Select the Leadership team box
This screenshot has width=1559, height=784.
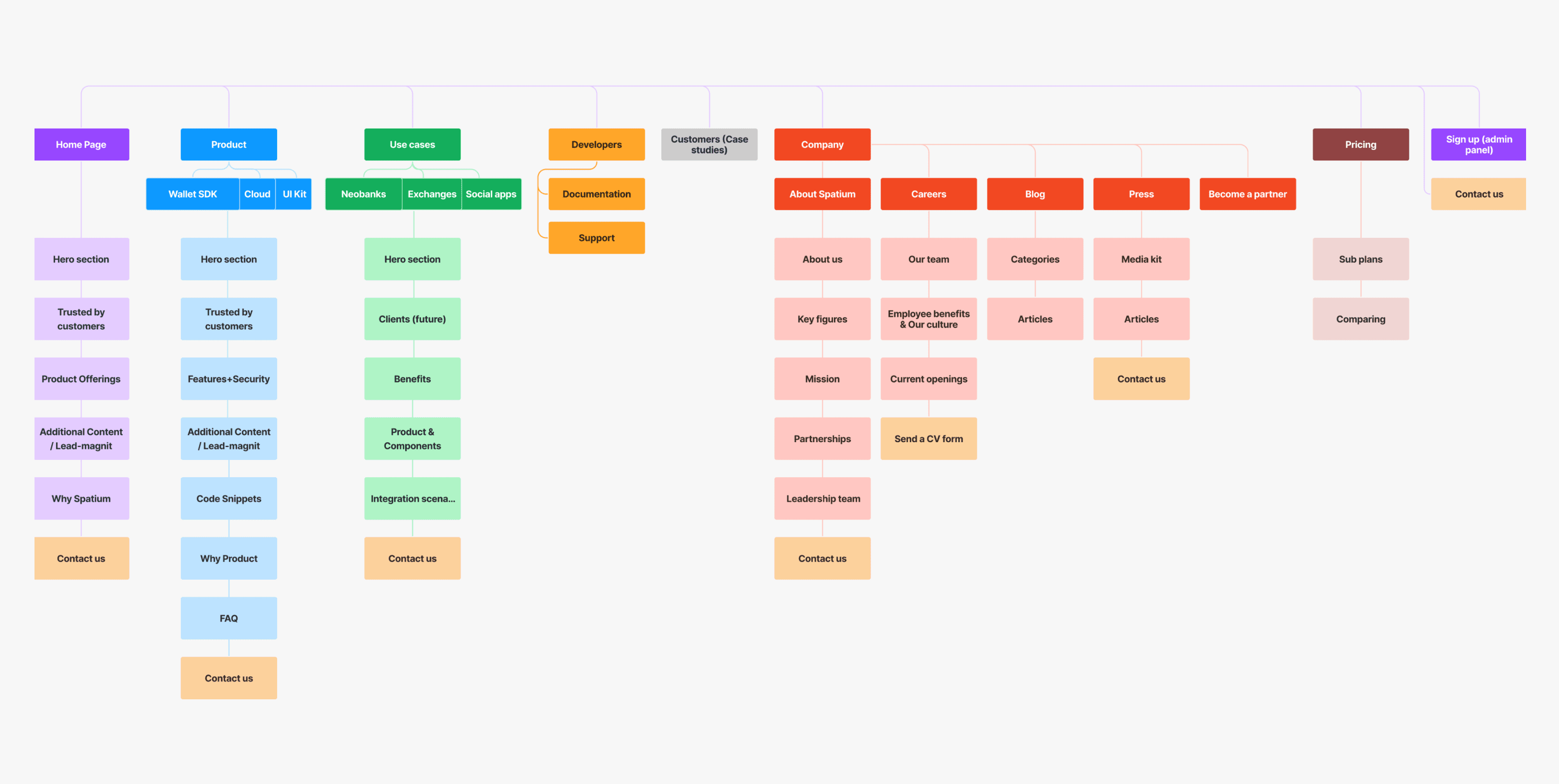(822, 499)
